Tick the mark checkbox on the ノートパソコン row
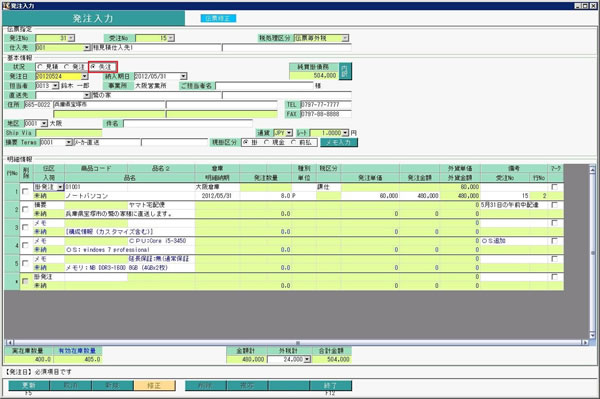 554,187
